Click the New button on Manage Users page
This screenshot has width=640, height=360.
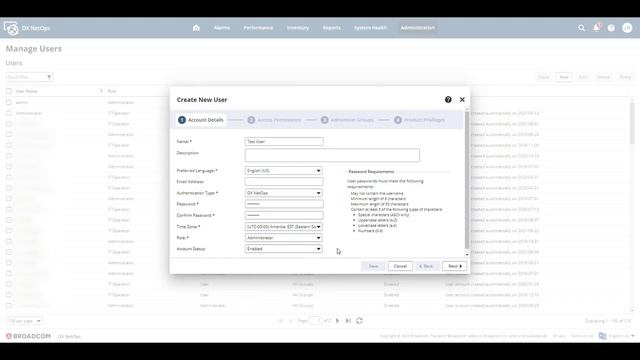(x=564, y=77)
